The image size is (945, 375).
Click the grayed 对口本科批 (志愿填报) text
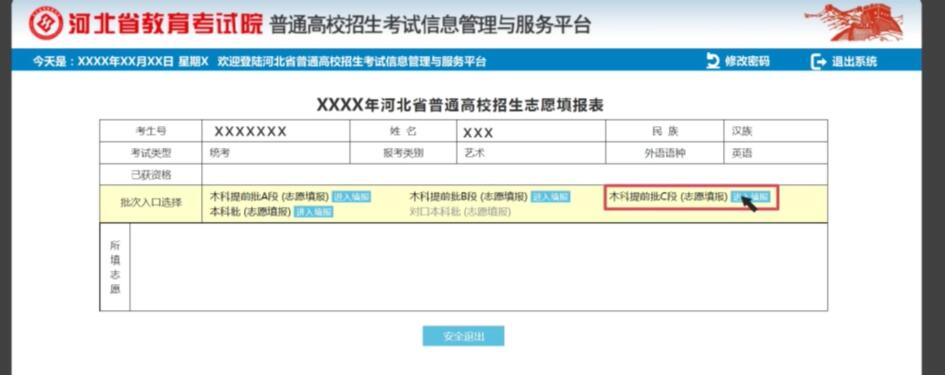pyautogui.click(x=460, y=212)
